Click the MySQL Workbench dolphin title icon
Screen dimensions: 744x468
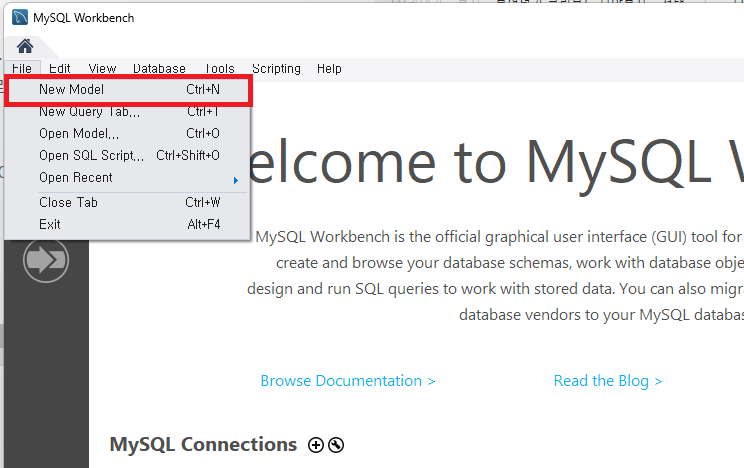20,17
